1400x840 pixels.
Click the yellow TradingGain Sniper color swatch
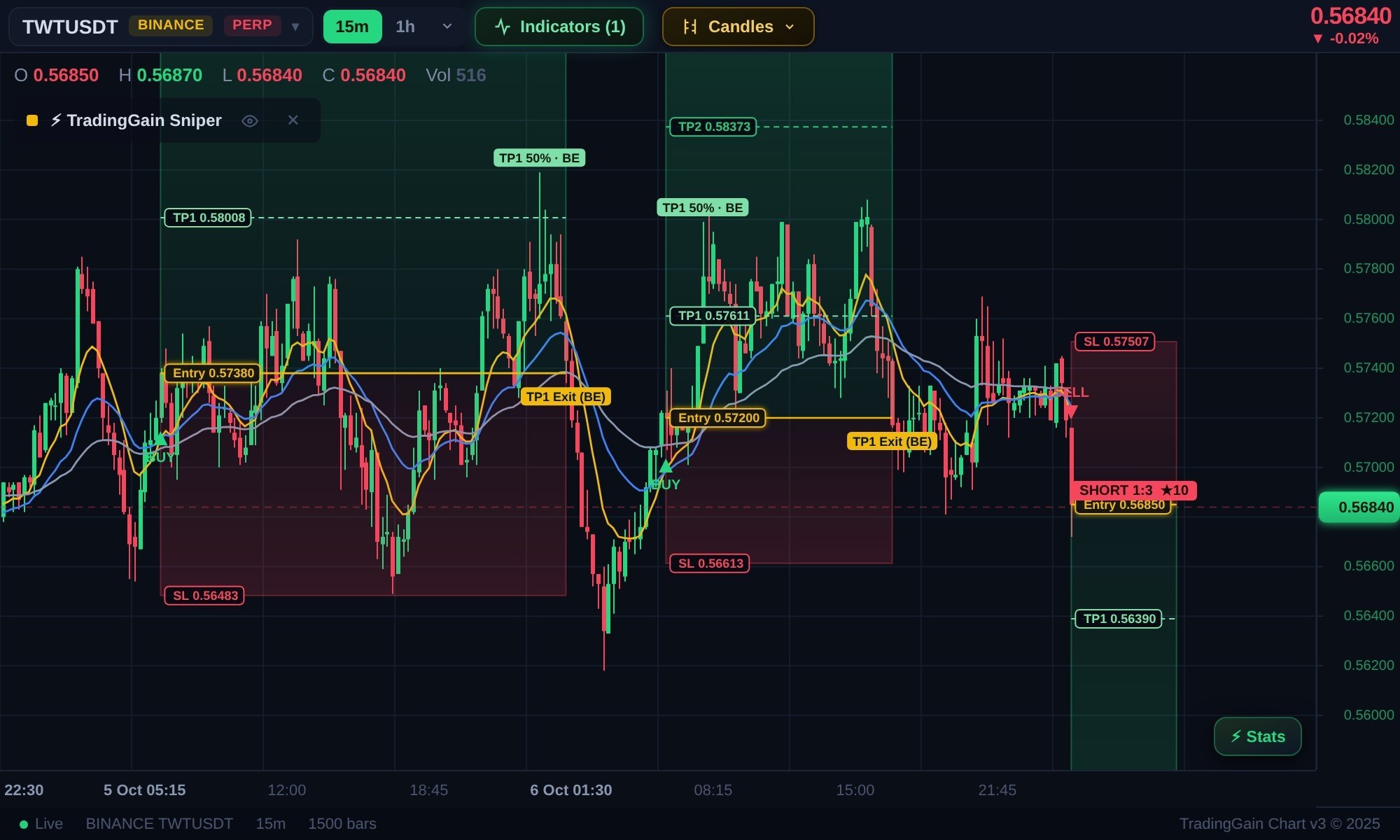[31, 120]
